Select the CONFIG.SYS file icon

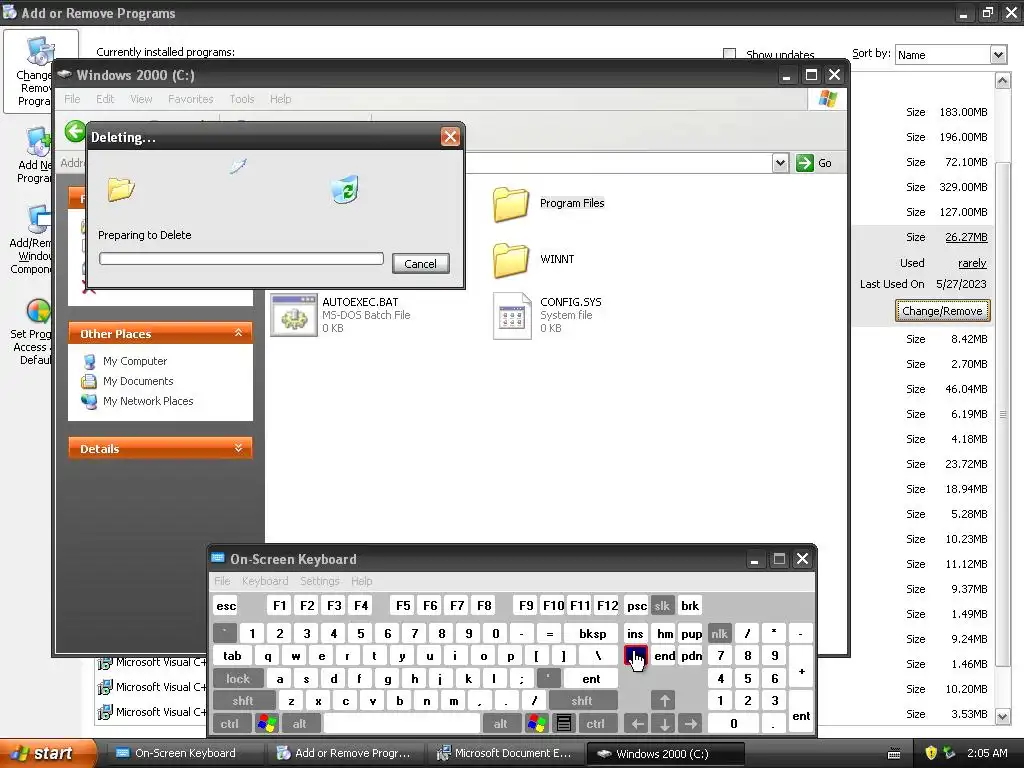[x=512, y=315]
